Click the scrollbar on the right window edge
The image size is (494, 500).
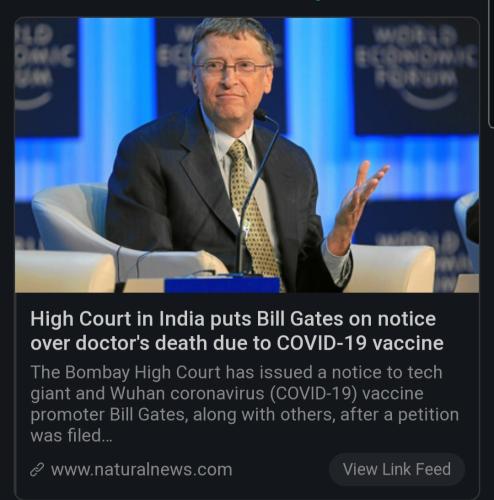[492, 63]
